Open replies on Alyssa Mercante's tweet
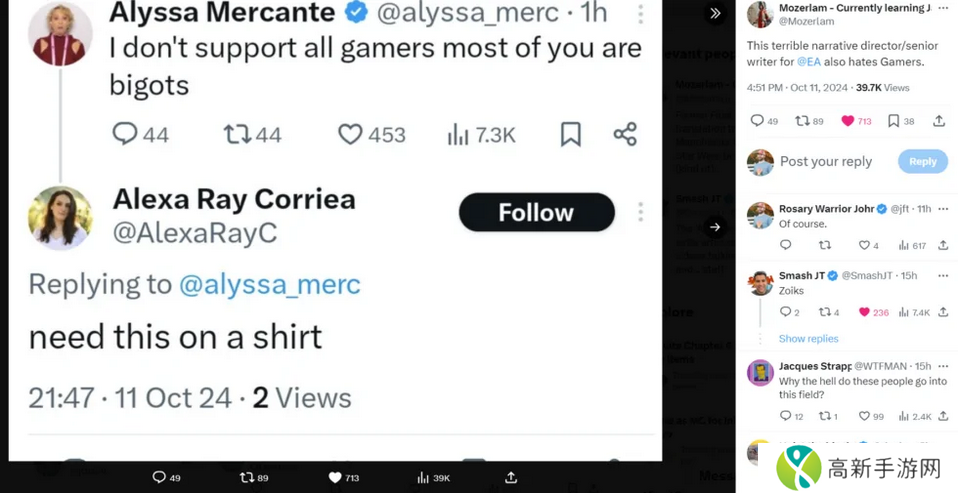 tap(125, 134)
